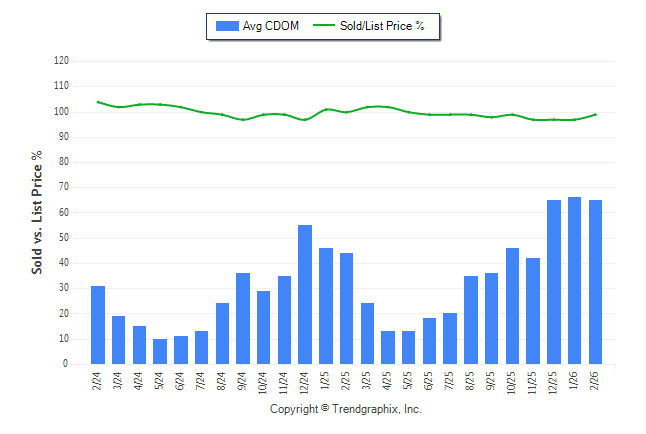This screenshot has height=434, width=646.
Task: Click the 12/24 bar in chart
Action: (x=305, y=295)
